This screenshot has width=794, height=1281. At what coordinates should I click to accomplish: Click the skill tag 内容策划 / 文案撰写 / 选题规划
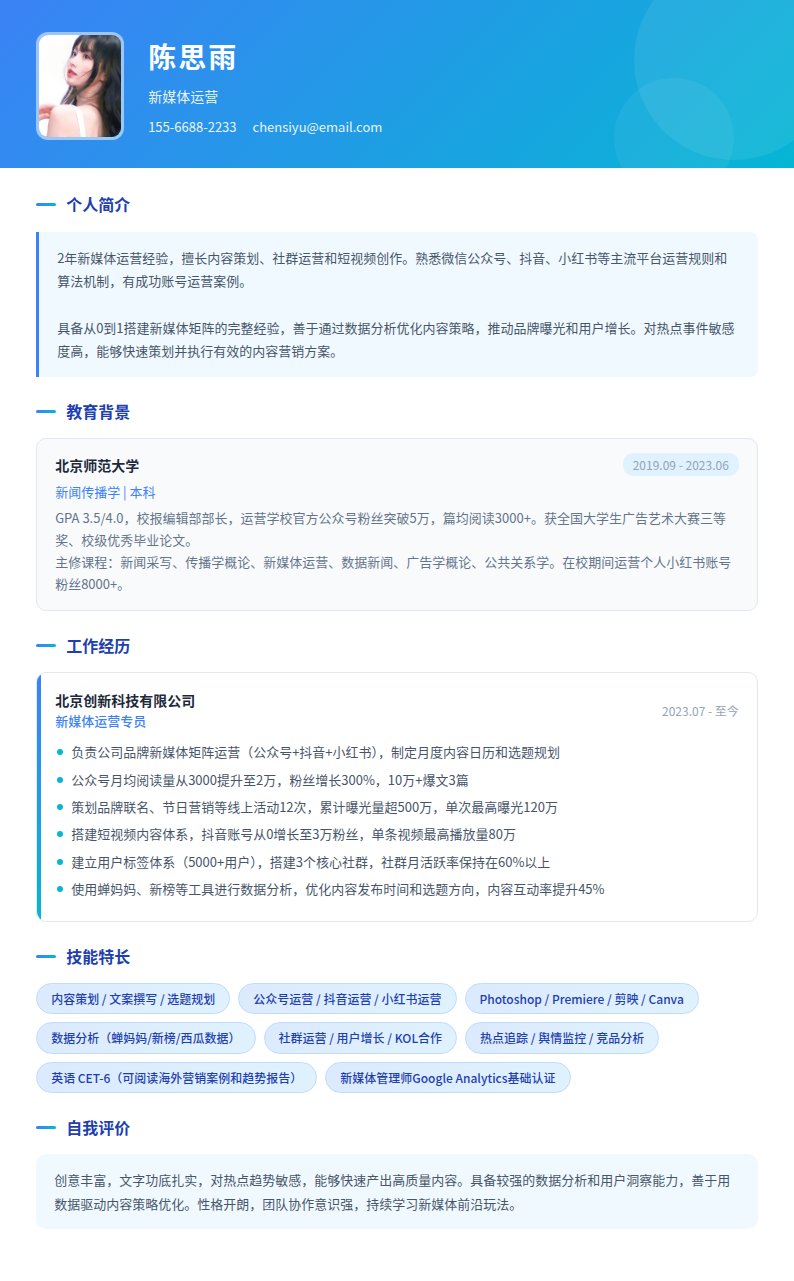pos(133,999)
